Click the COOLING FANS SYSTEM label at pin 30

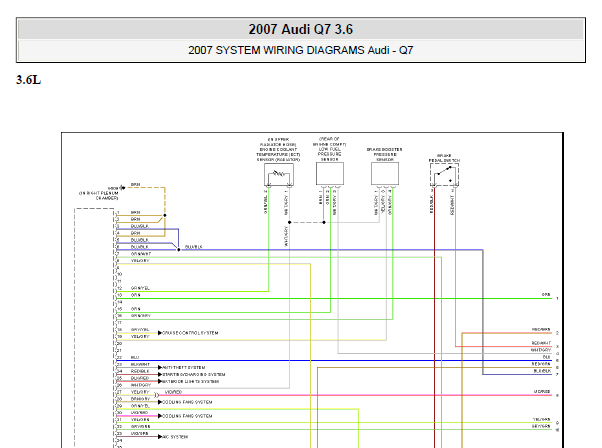[x=187, y=416]
